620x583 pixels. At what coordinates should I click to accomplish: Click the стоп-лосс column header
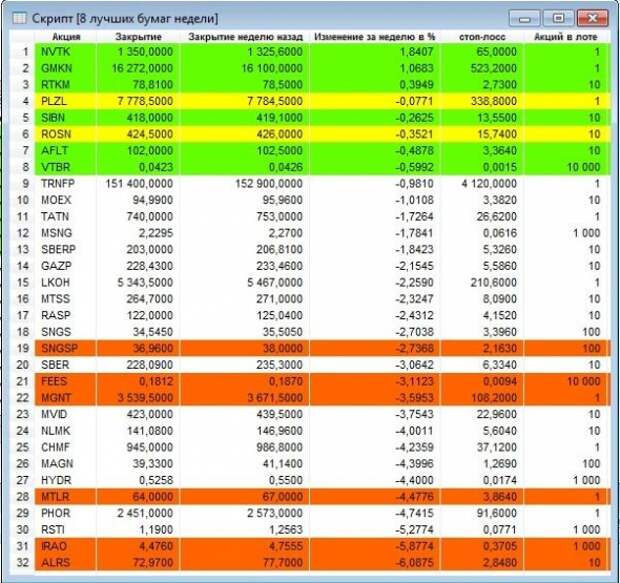482,37
